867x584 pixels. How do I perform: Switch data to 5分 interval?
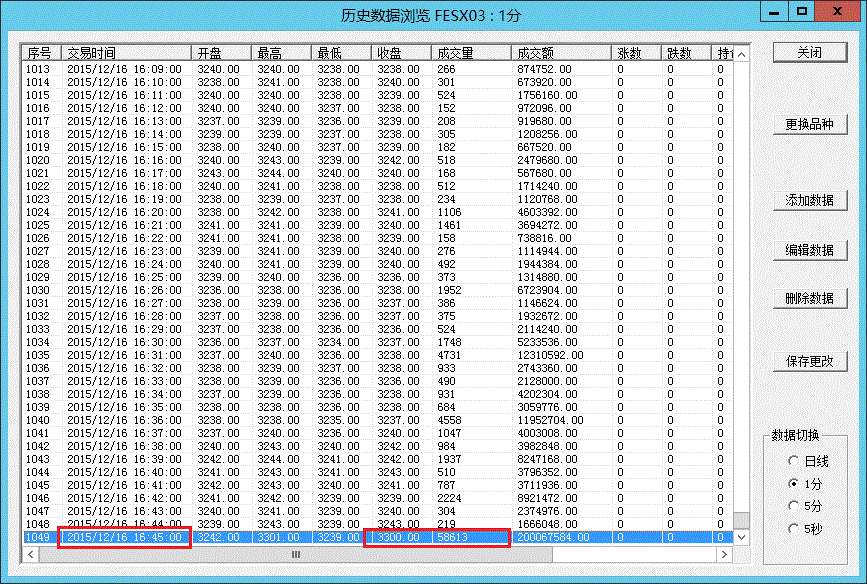(794, 505)
